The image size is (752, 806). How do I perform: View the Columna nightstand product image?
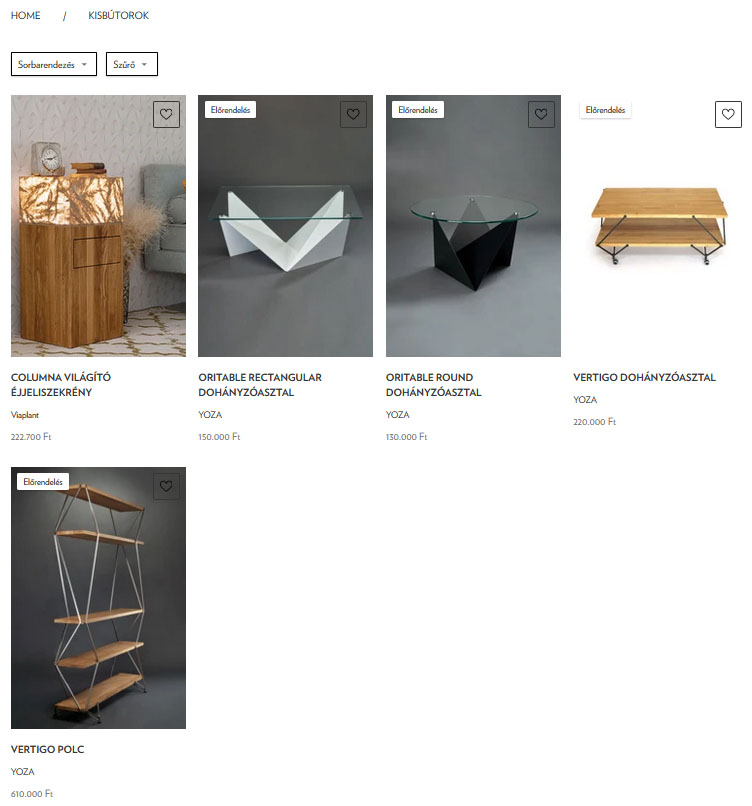98,226
